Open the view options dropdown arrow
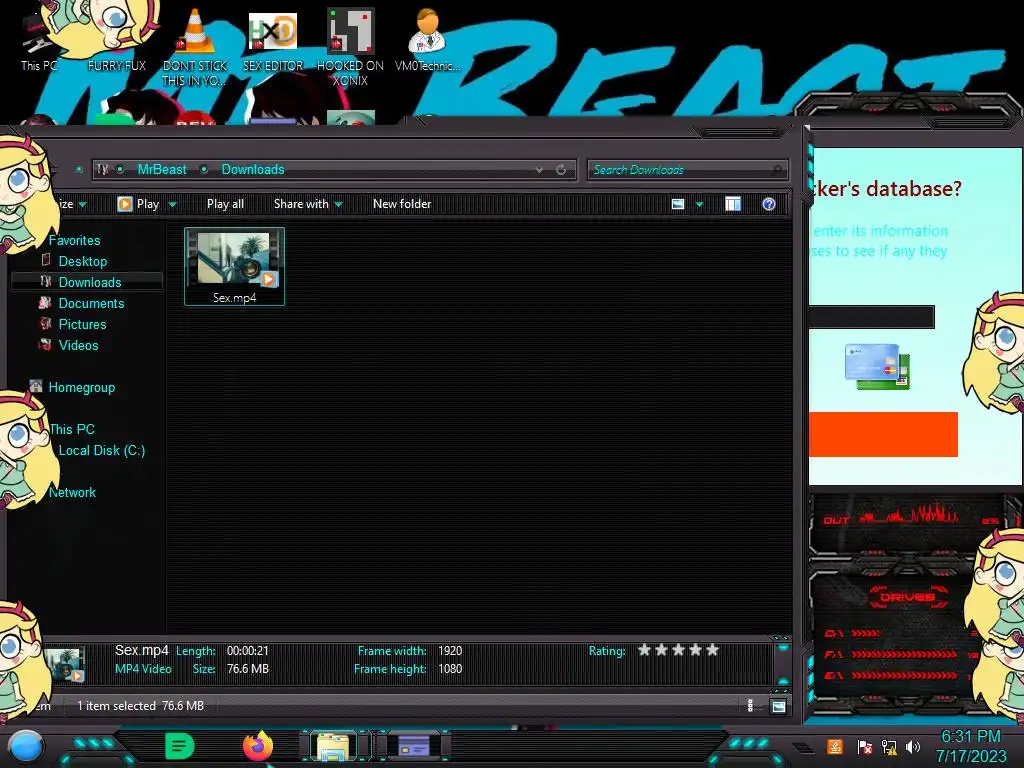 point(699,204)
